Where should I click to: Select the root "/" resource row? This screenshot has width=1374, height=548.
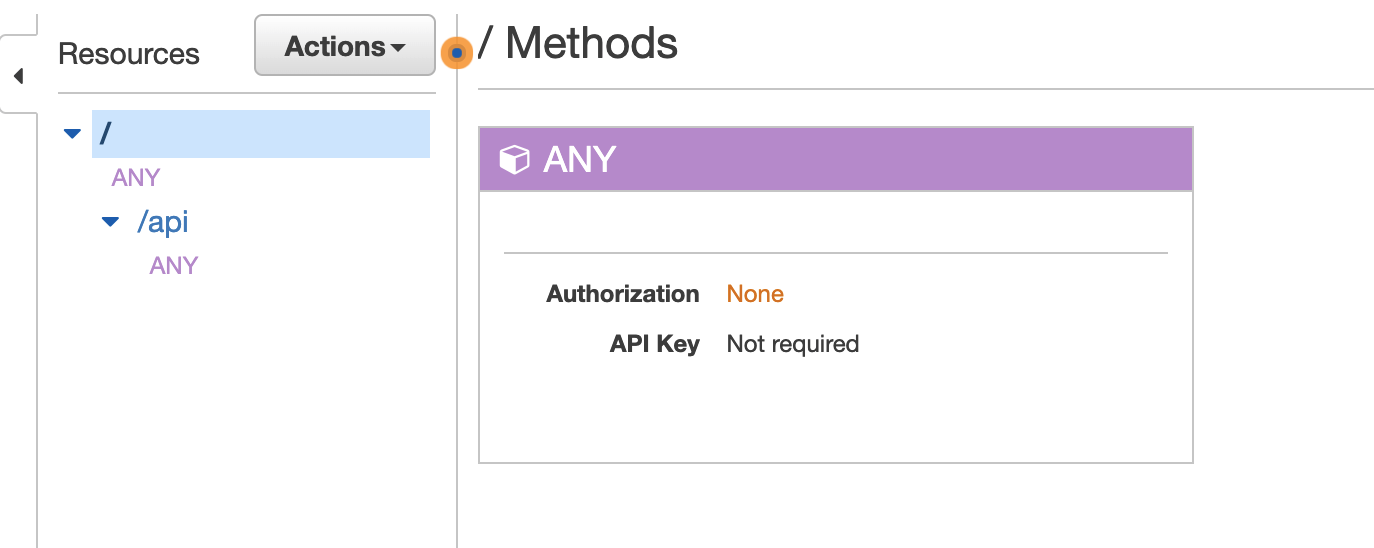260,134
